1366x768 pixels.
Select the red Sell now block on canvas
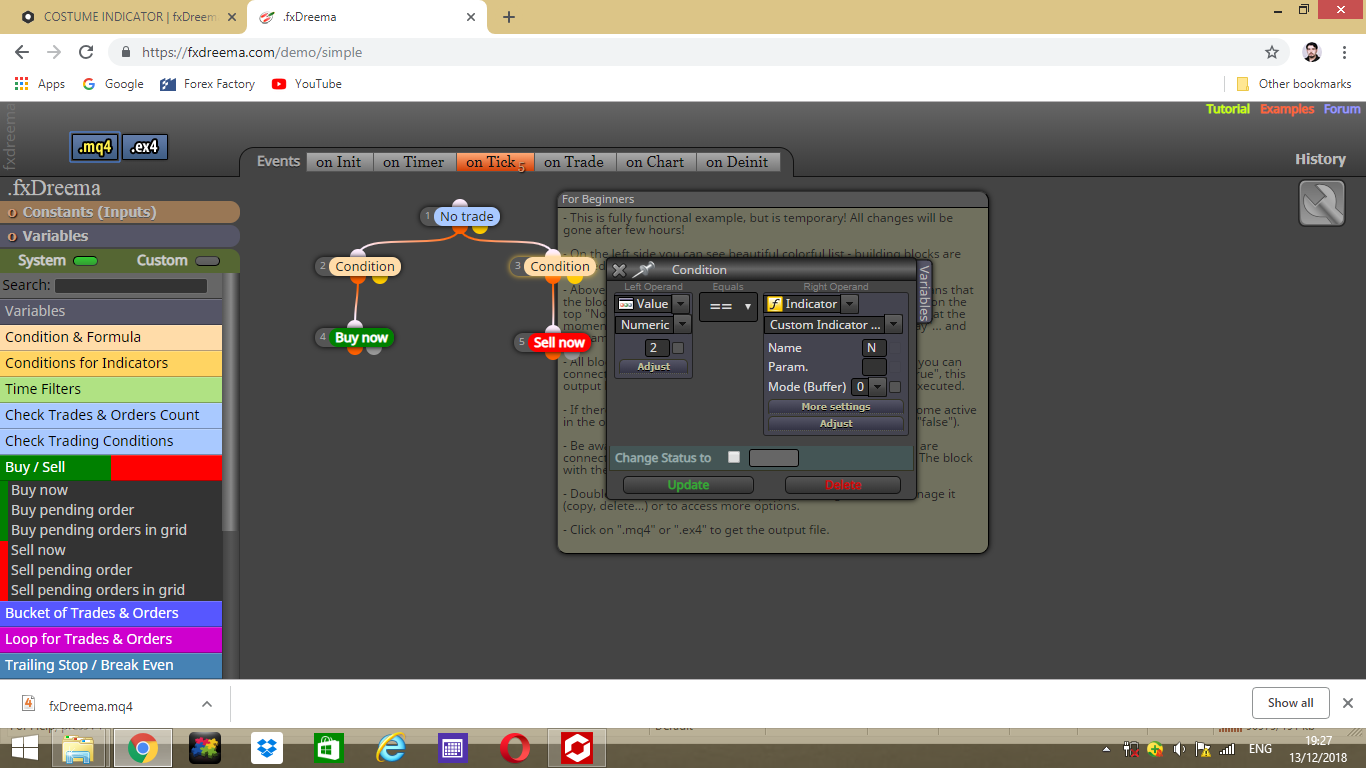point(559,342)
